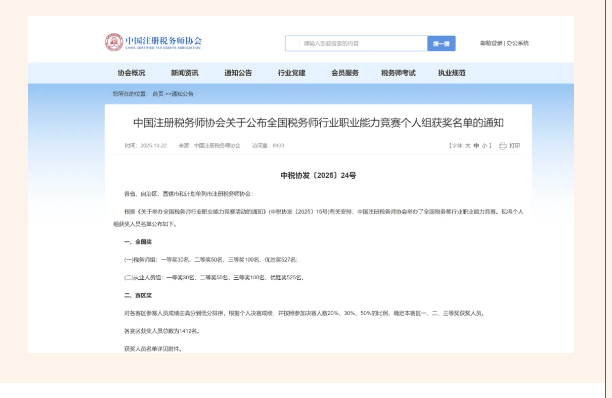Screen dimensions: 612x398
Task: Set article font size to 中
Action: pos(476,146)
